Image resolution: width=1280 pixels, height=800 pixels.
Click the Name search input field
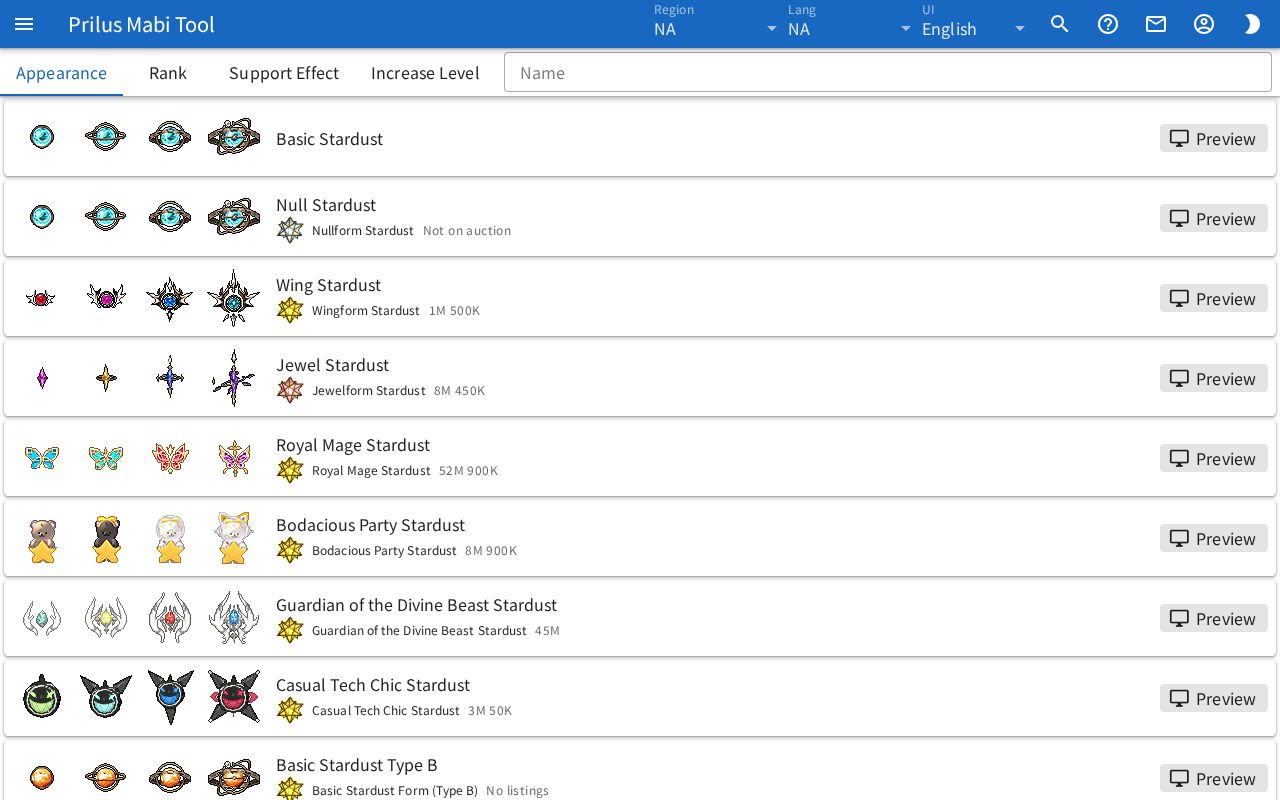888,72
